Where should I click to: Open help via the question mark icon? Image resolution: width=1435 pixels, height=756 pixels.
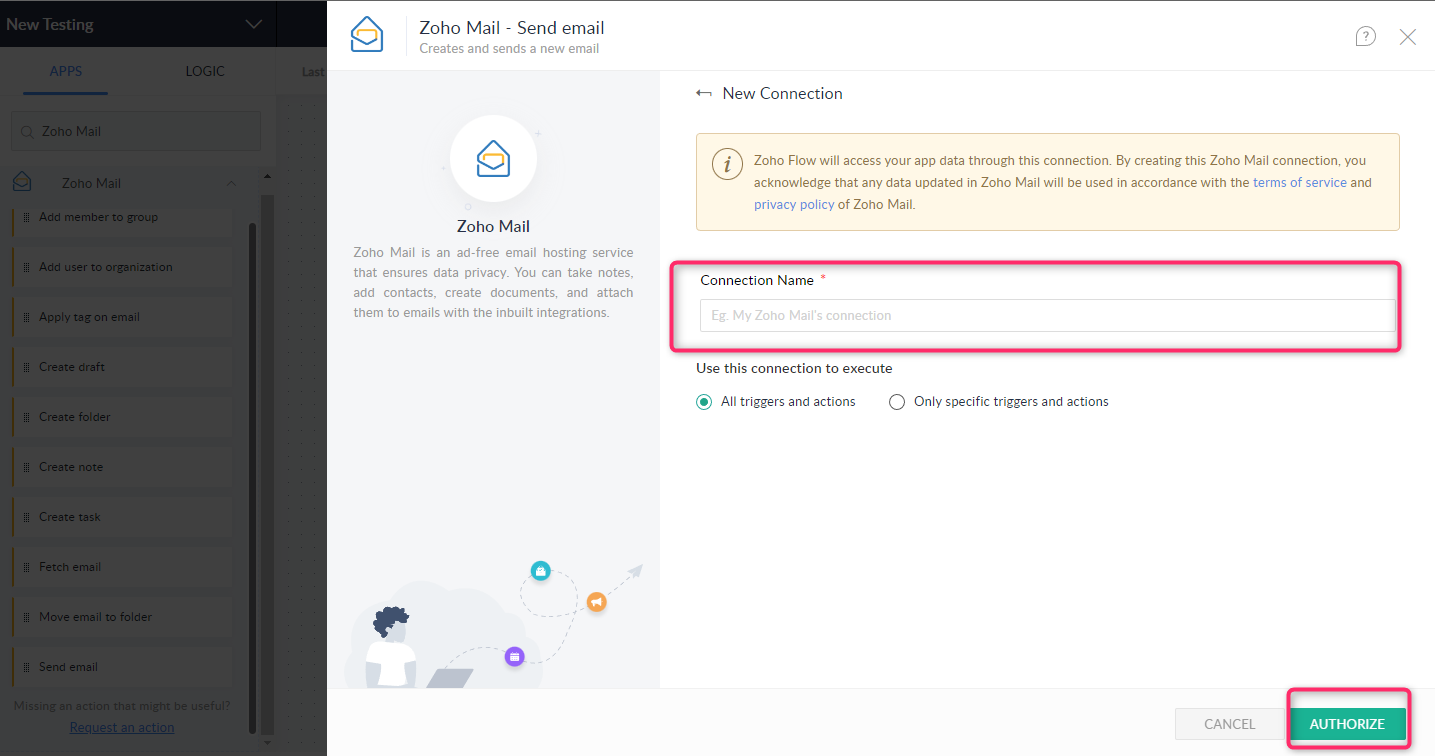coord(1365,36)
